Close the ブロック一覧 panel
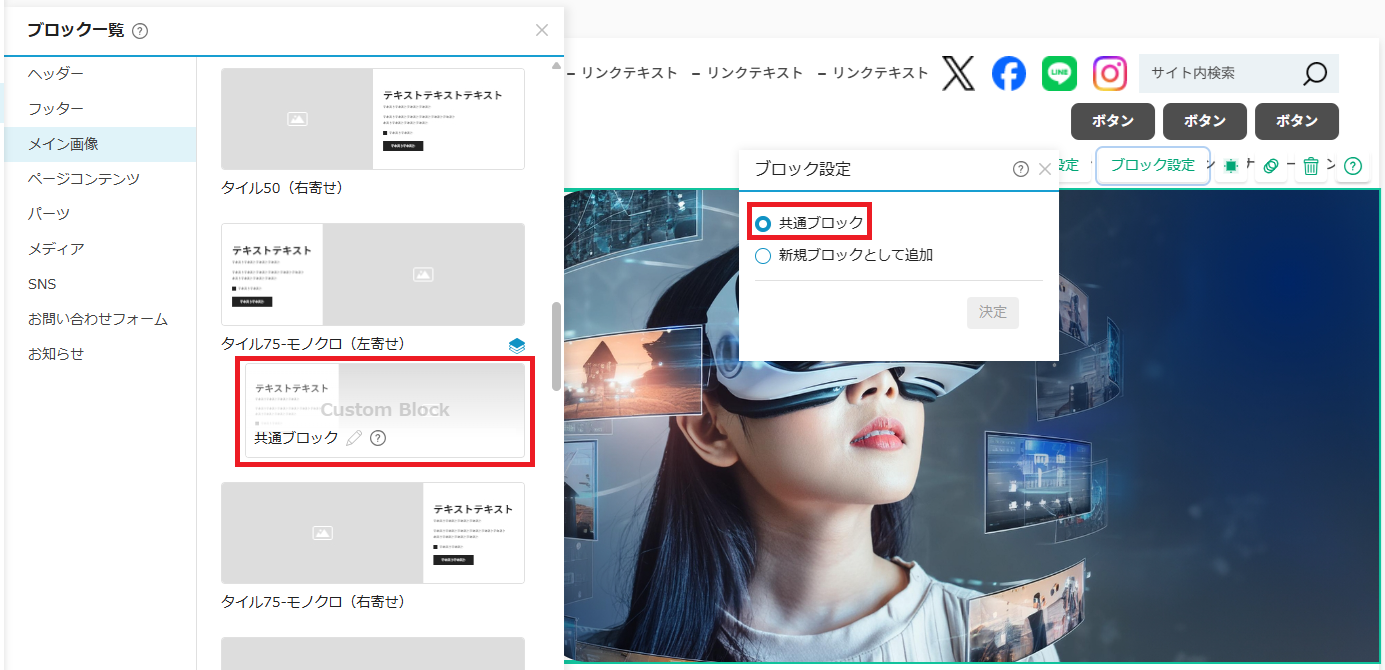Viewport: 1385px width, 670px height. pos(542,30)
